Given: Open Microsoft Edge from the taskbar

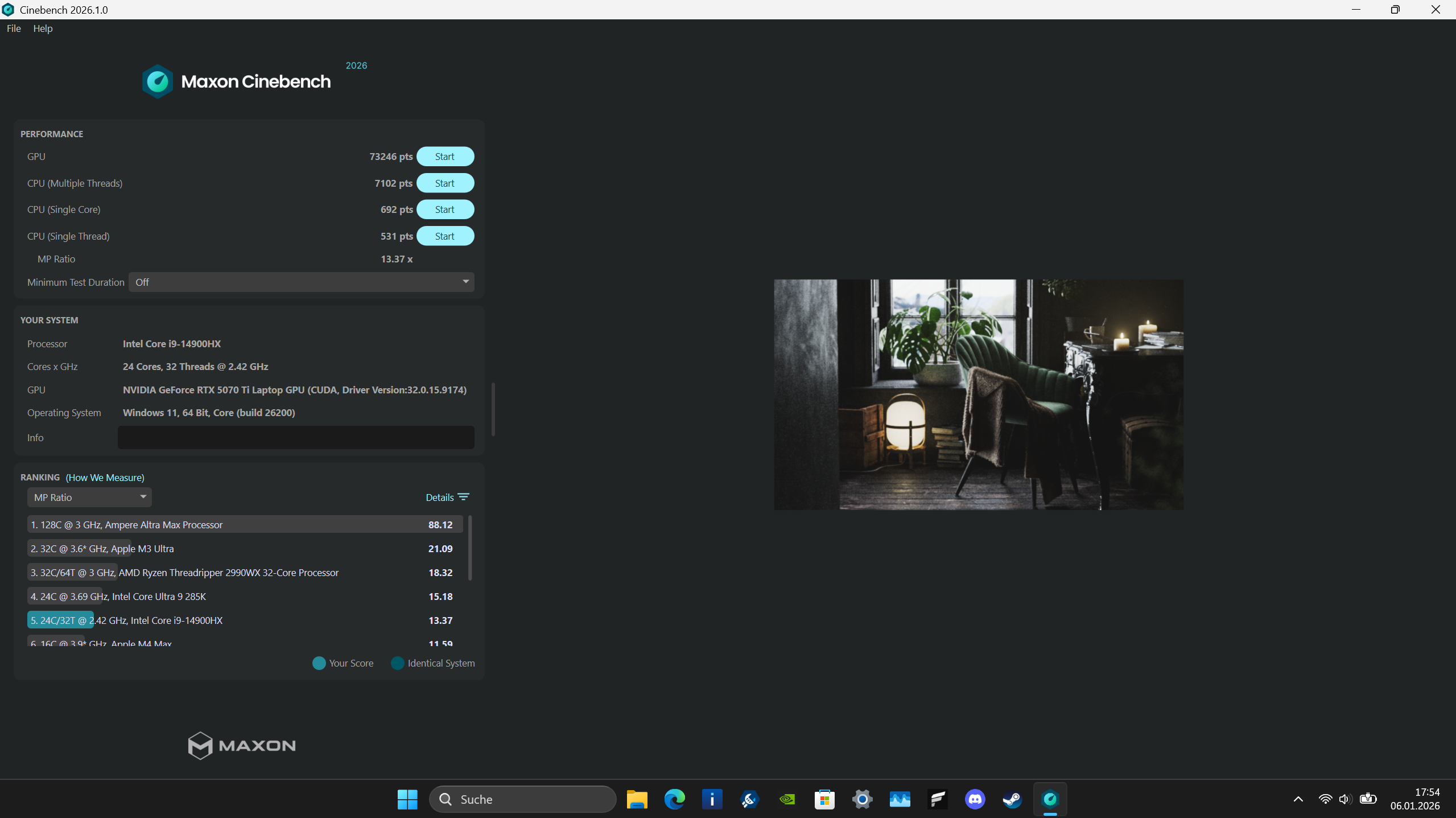Looking at the screenshot, I should (x=674, y=799).
